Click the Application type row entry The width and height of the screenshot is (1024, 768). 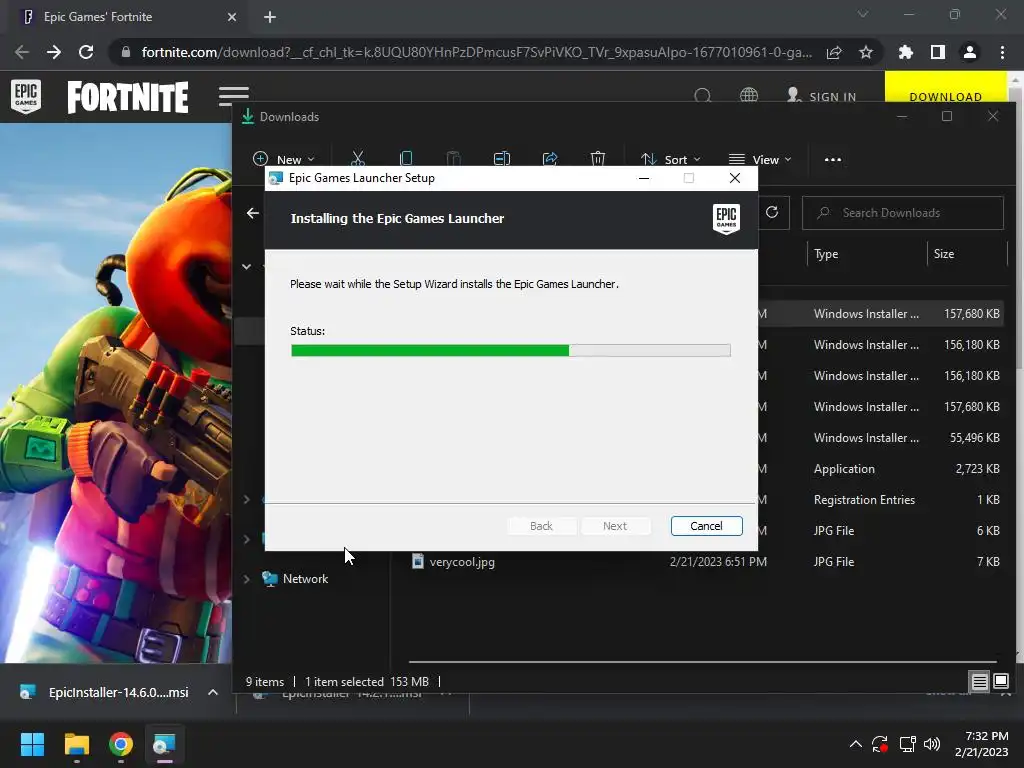(x=844, y=469)
